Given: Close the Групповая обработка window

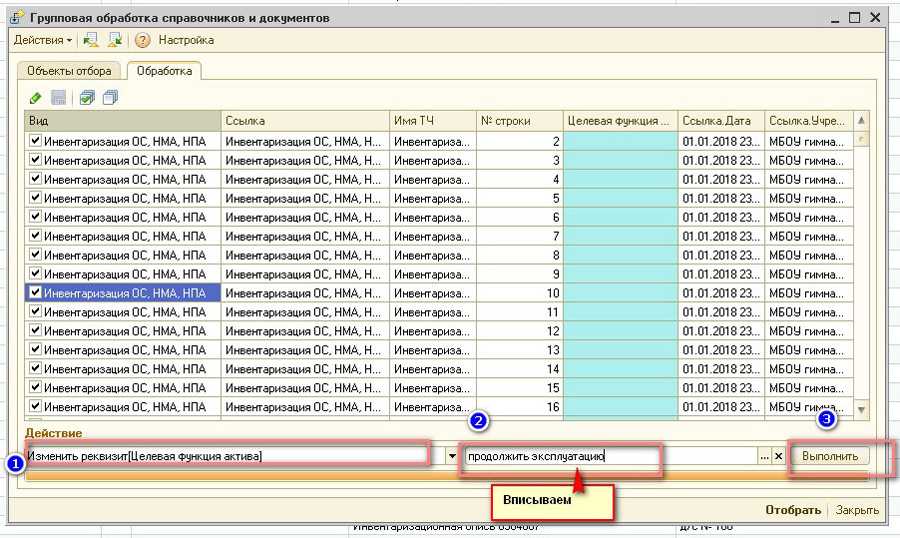Looking at the screenshot, I should (875, 18).
